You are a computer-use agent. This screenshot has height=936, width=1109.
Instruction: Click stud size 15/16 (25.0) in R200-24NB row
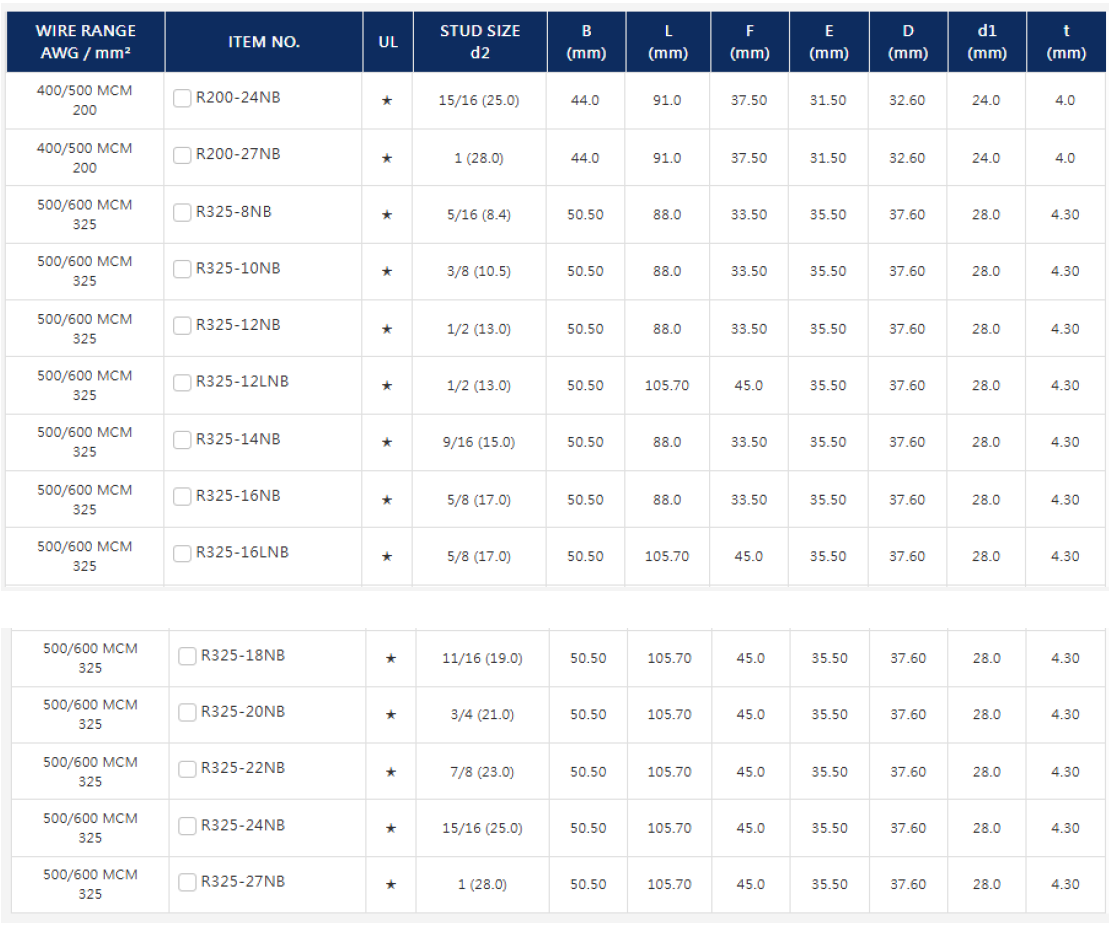pos(479,100)
